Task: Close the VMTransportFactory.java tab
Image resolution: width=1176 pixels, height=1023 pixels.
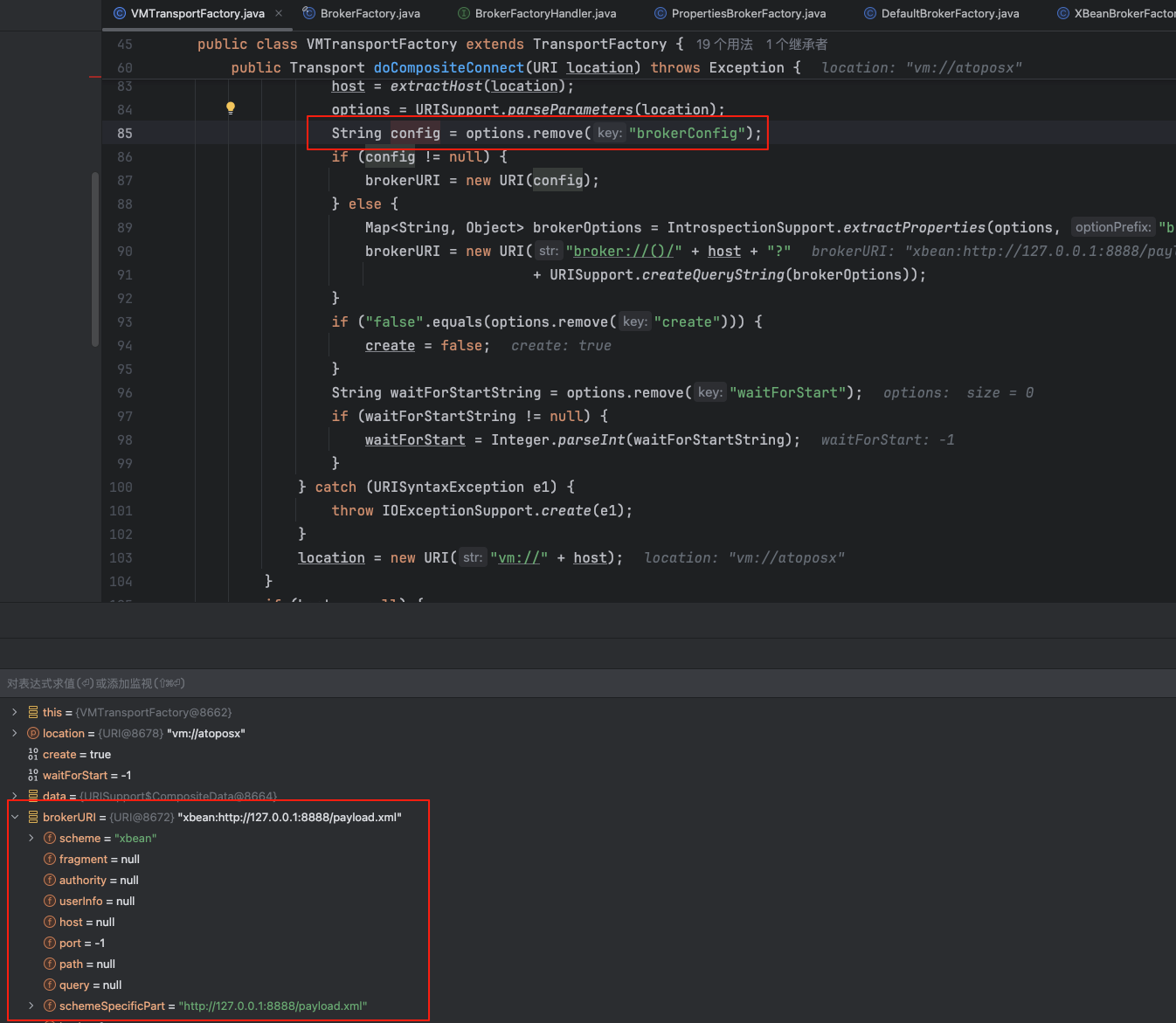Action: 279,13
